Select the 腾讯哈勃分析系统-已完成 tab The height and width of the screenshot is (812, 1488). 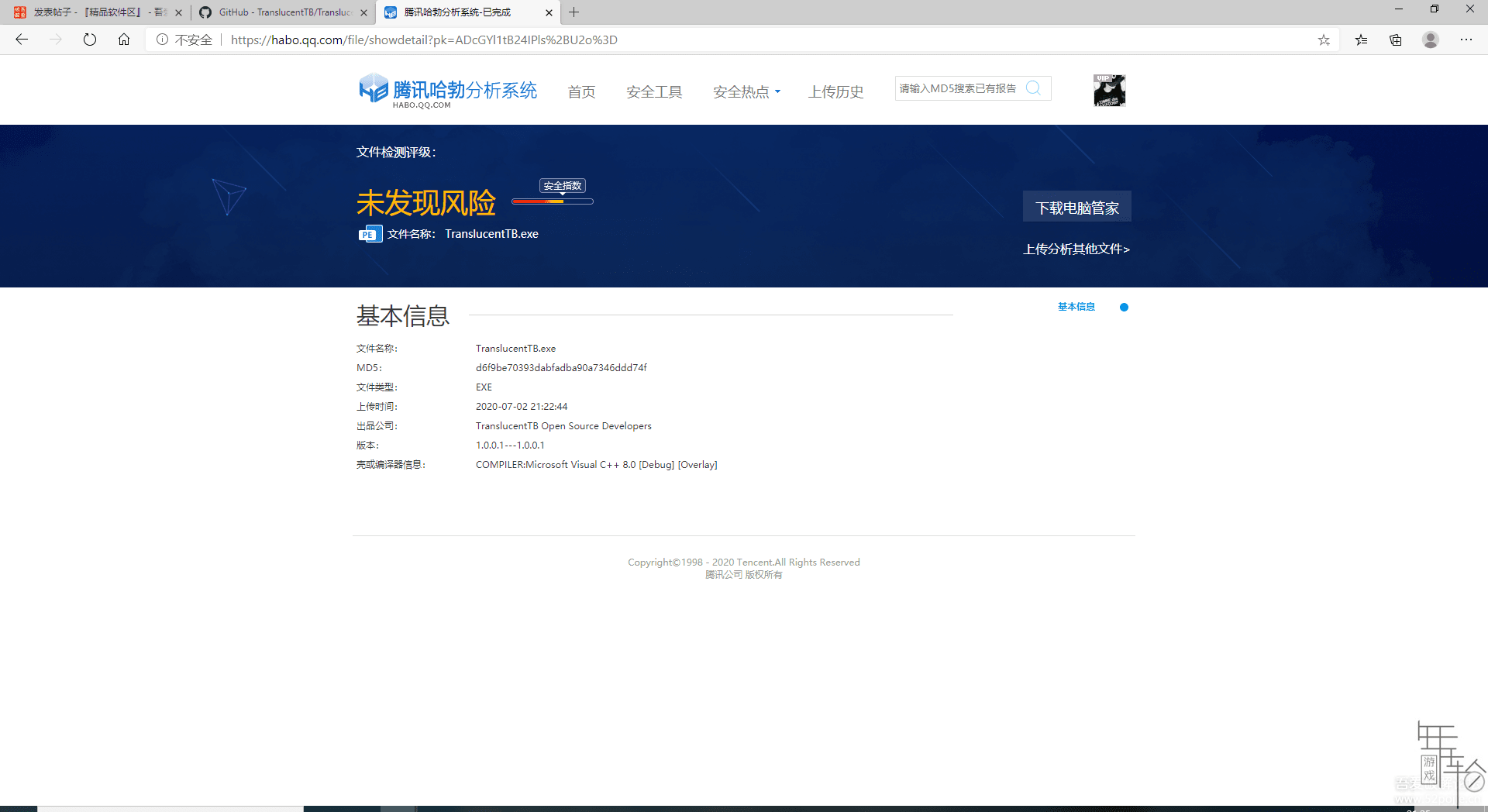click(x=468, y=12)
